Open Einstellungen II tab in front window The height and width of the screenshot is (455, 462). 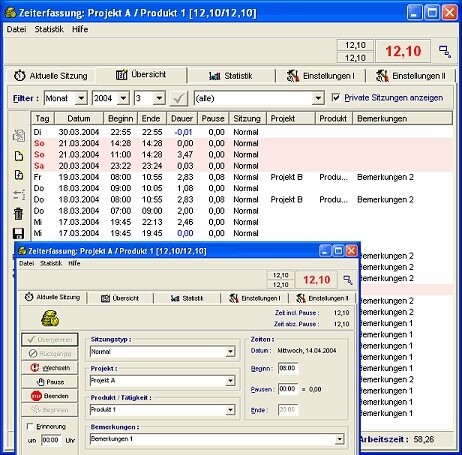(322, 298)
